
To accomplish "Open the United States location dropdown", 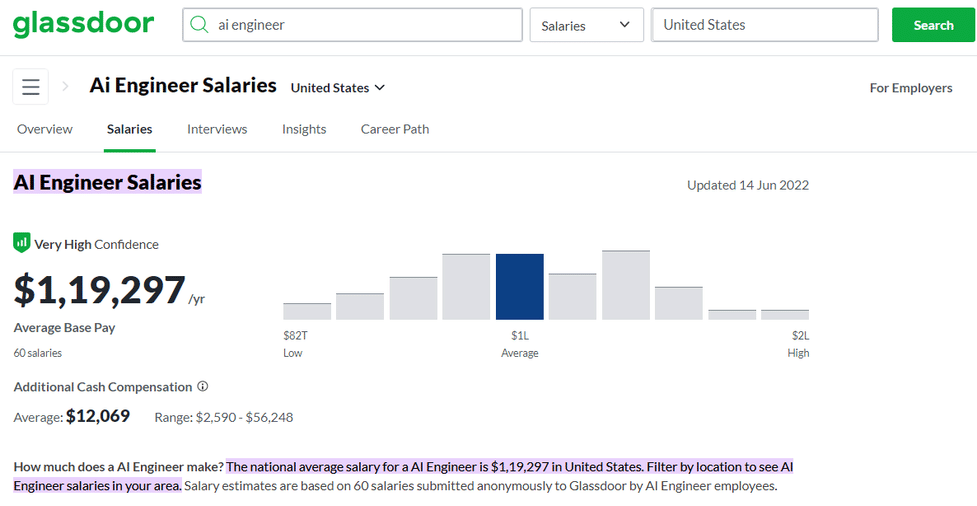I will click(337, 88).
